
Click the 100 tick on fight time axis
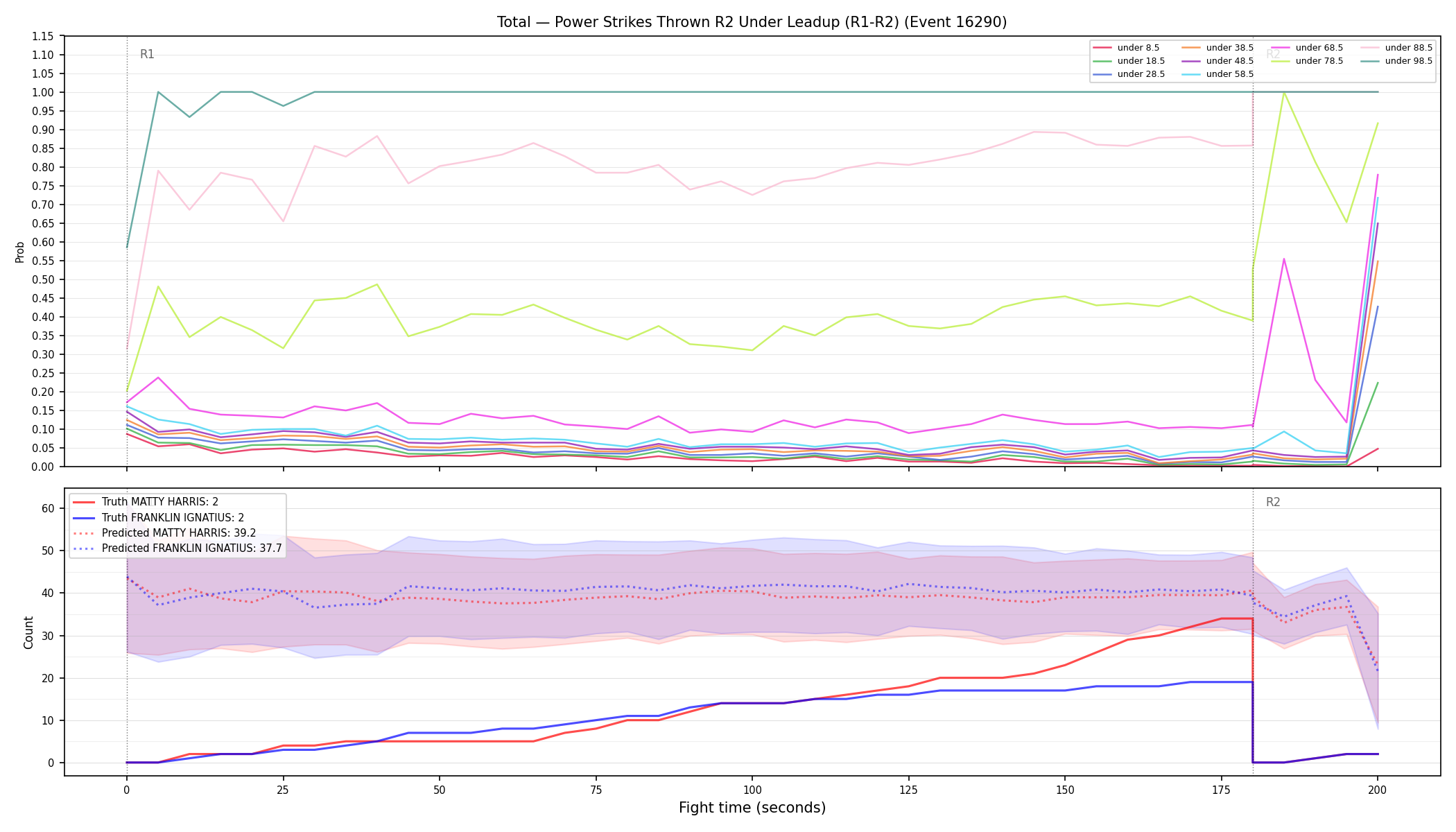click(x=752, y=789)
